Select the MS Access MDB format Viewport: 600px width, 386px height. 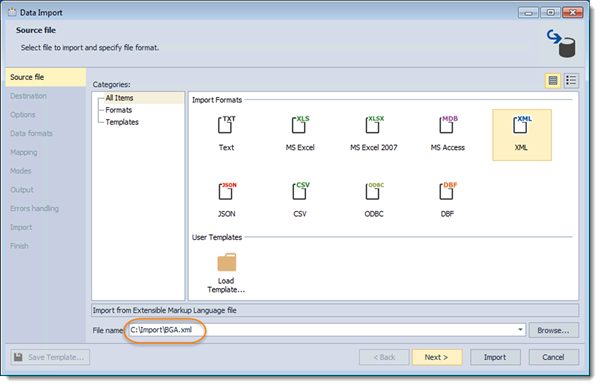(447, 134)
